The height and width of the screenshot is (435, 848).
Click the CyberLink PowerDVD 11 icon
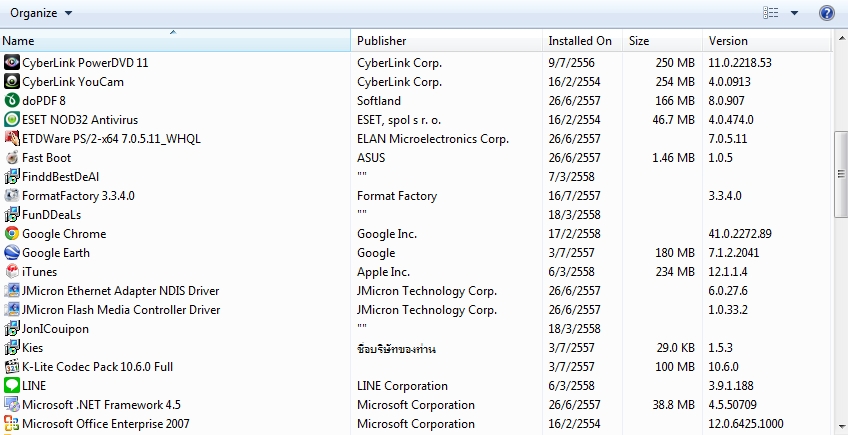click(11, 63)
